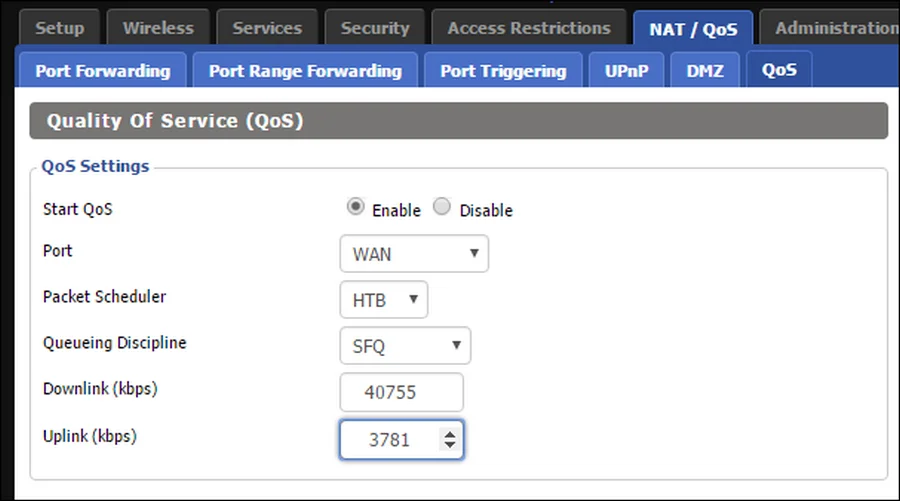Image resolution: width=900 pixels, height=501 pixels.
Task: Go to the Services tab
Action: click(267, 28)
